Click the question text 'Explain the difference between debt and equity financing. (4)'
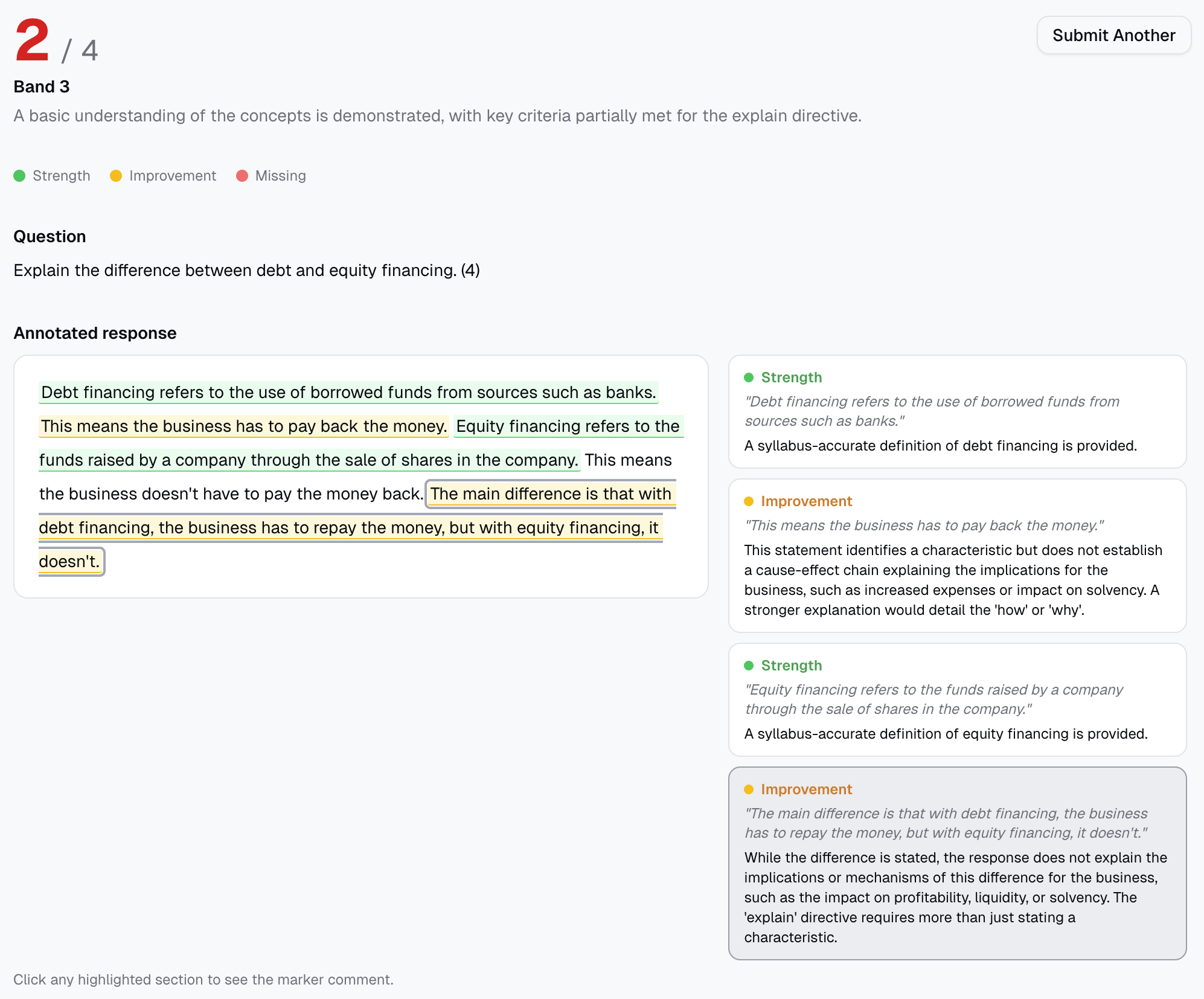 coord(246,270)
